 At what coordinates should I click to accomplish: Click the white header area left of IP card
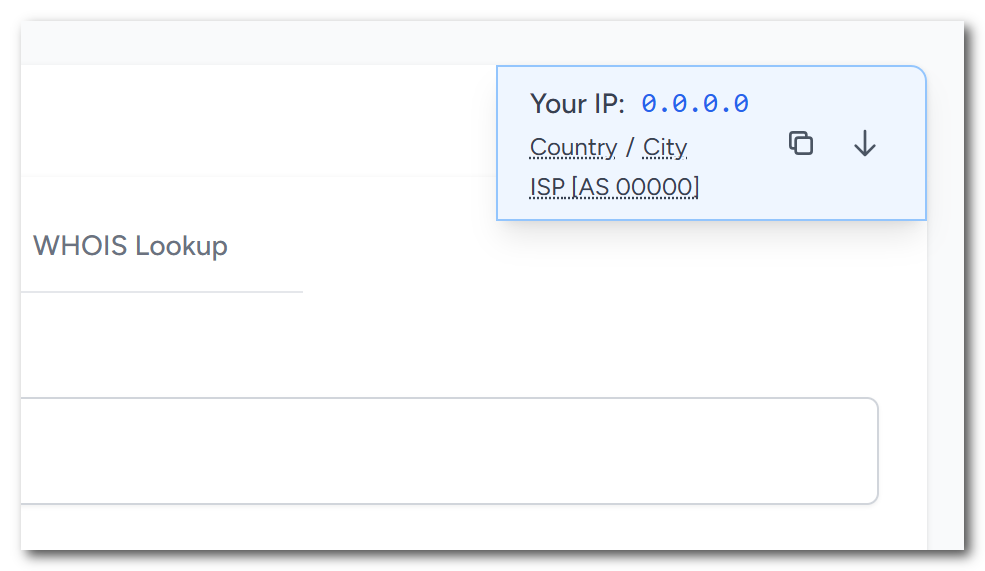[250, 120]
